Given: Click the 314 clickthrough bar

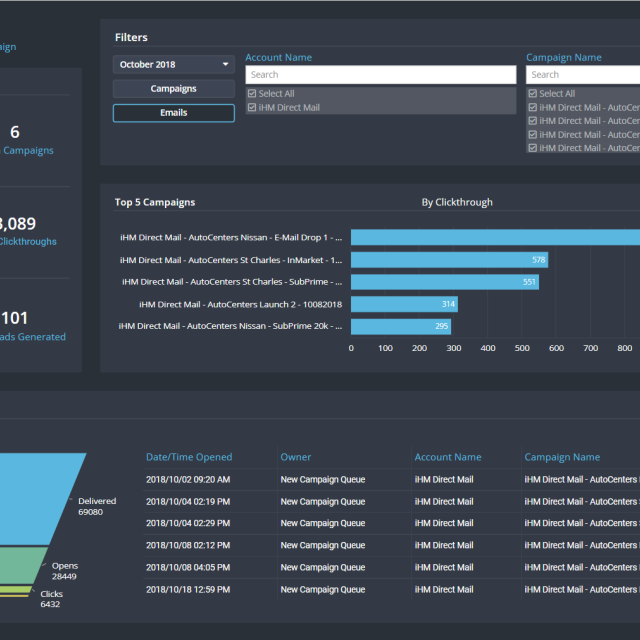Looking at the screenshot, I should point(404,304).
